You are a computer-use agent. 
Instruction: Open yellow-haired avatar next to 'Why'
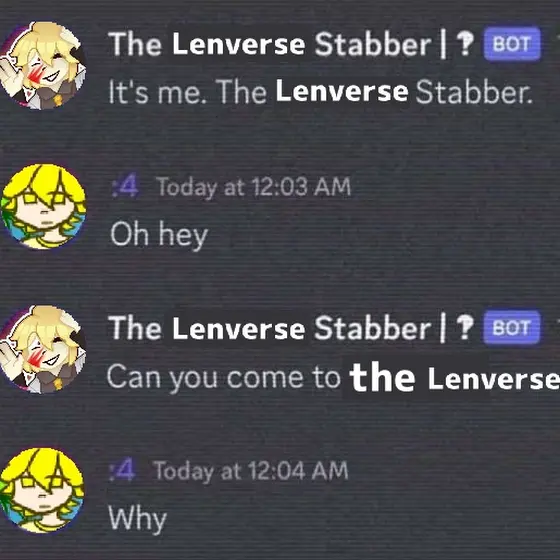click(42, 490)
